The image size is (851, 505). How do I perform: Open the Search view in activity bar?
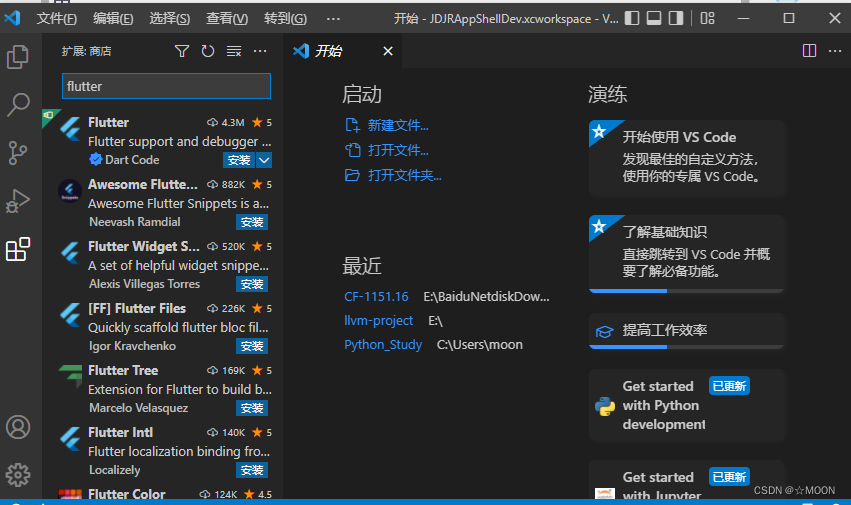[x=18, y=104]
